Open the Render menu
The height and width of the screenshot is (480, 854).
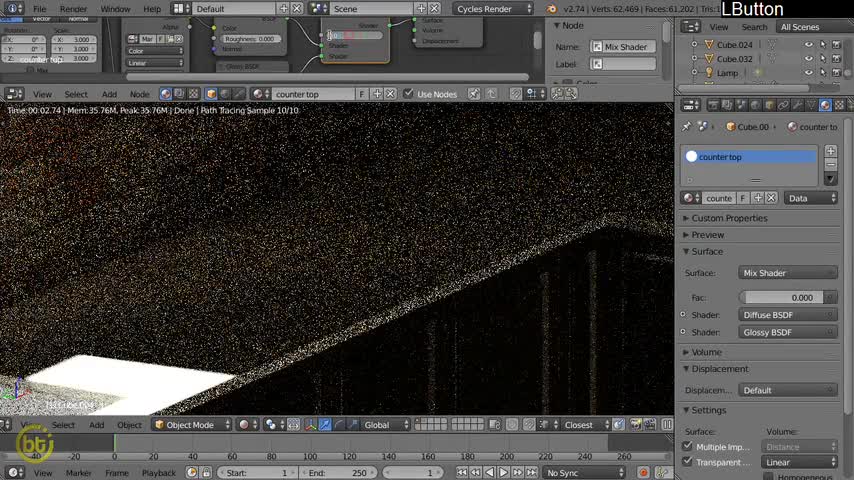click(x=74, y=9)
